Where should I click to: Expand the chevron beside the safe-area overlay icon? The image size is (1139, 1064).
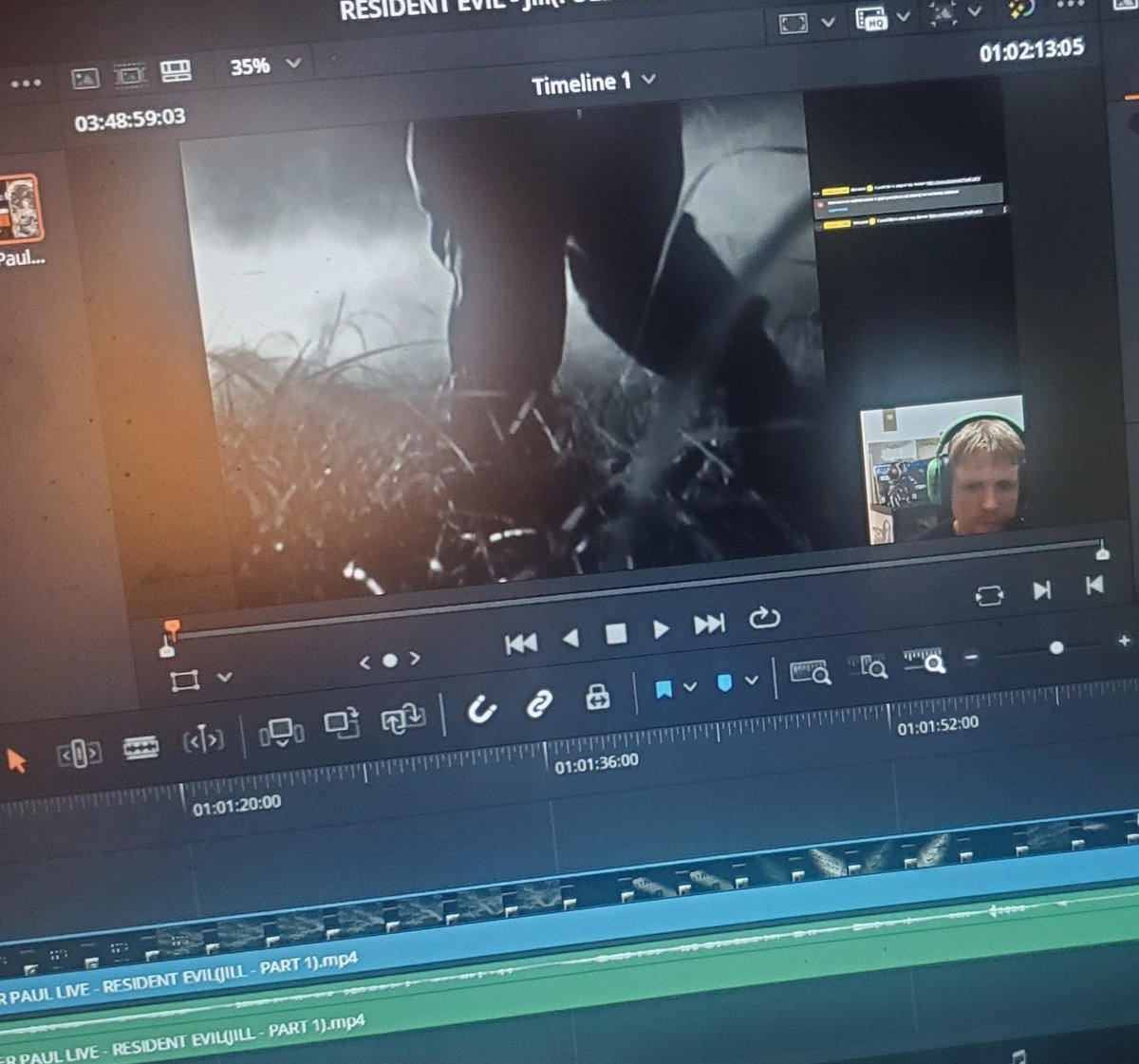828,21
